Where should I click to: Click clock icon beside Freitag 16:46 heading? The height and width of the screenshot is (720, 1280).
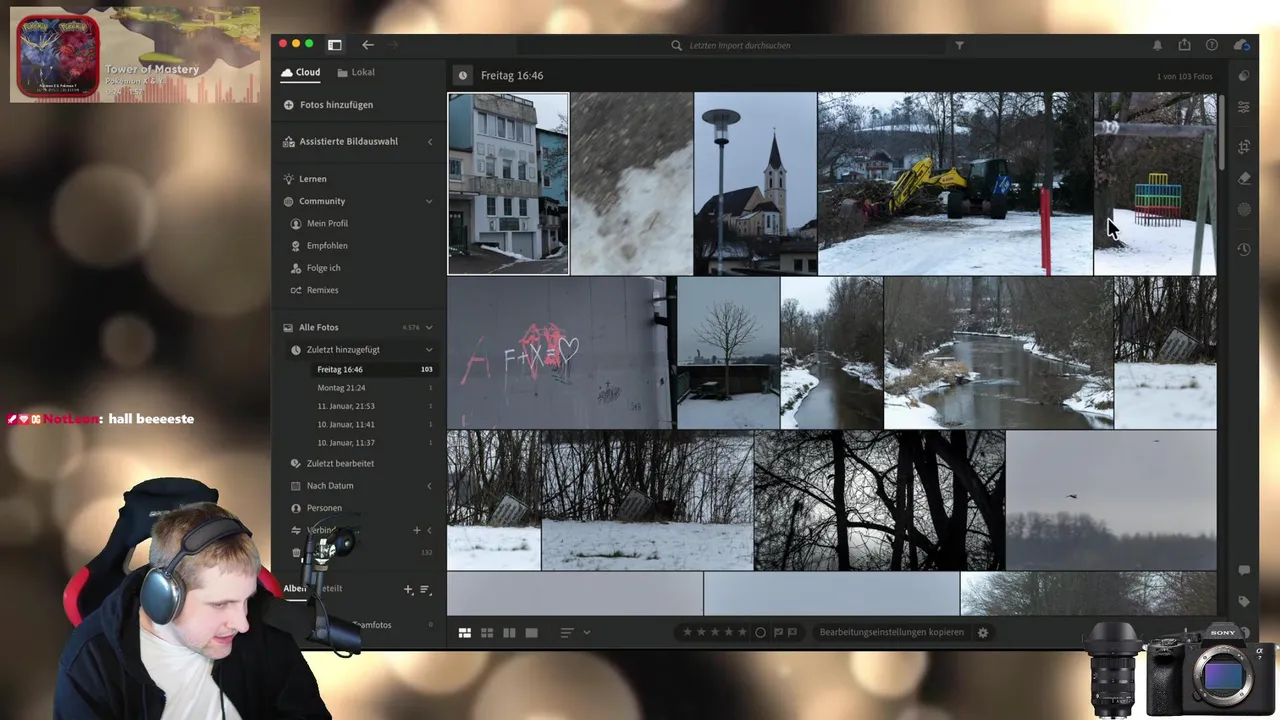[462, 75]
